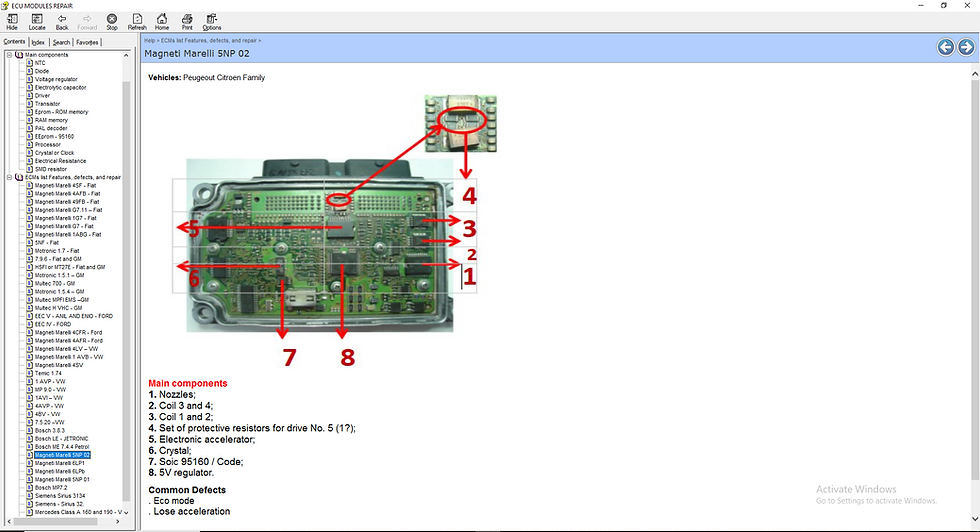Click the page icon beside Driver topic
This screenshot has width=980, height=532.
pos(29,96)
